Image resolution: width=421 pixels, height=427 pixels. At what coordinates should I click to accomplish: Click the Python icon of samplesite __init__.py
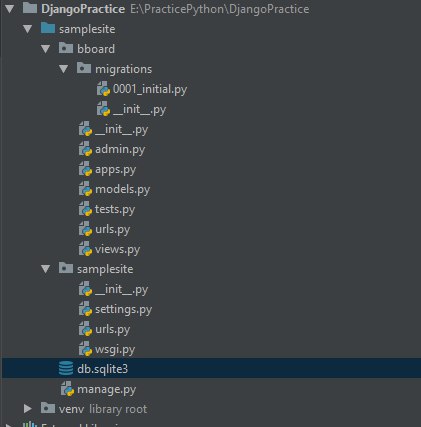pos(85,289)
